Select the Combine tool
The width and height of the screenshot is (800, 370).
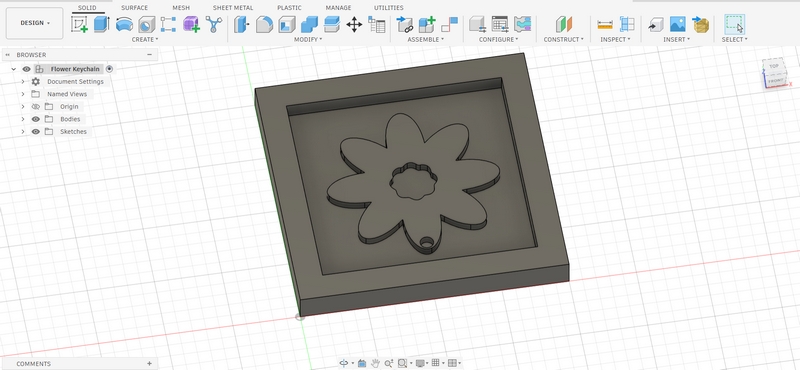pyautogui.click(x=309, y=24)
